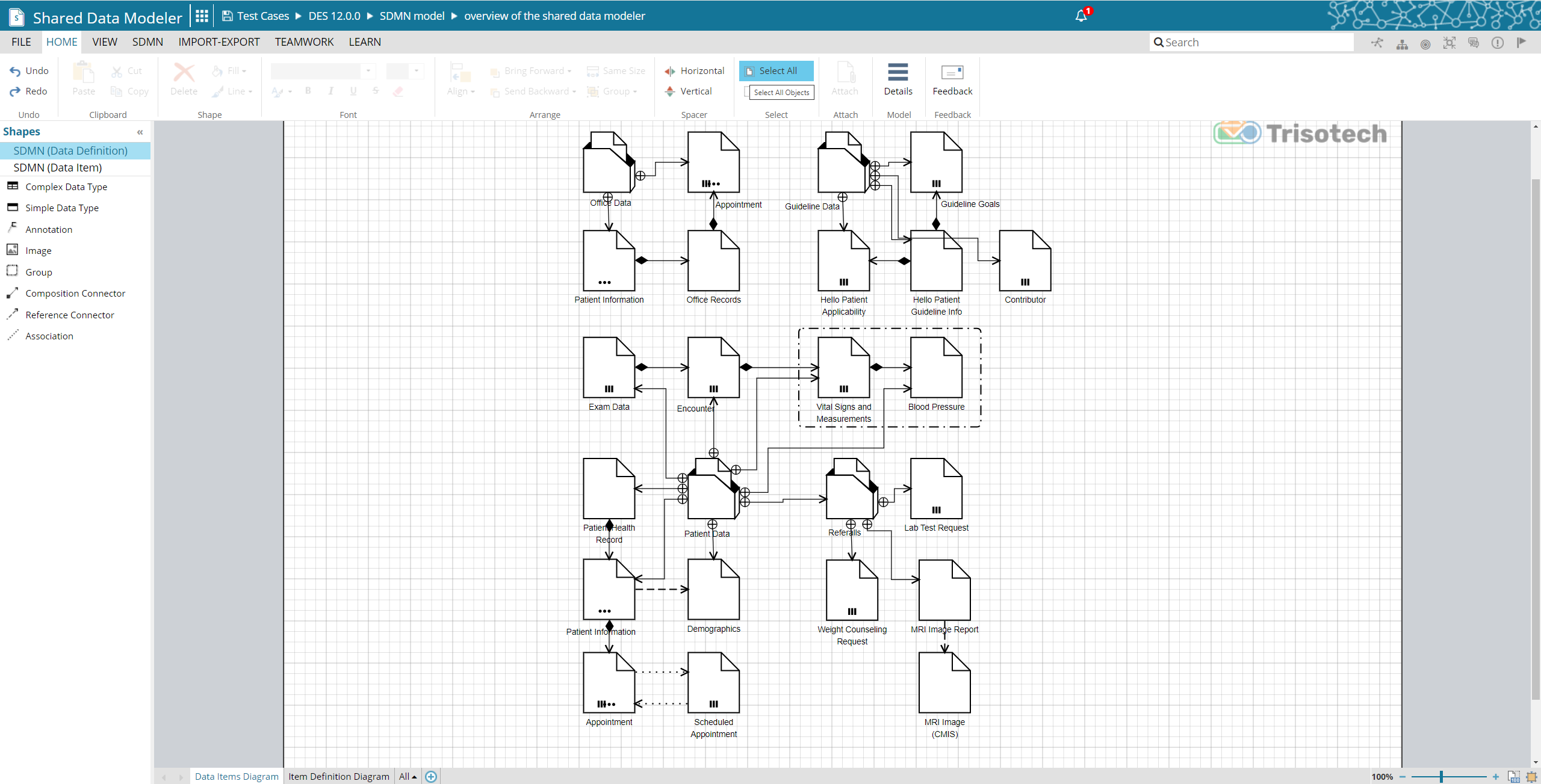Open the LEARN tab
Viewport: 1541px width, 784px height.
tap(365, 42)
